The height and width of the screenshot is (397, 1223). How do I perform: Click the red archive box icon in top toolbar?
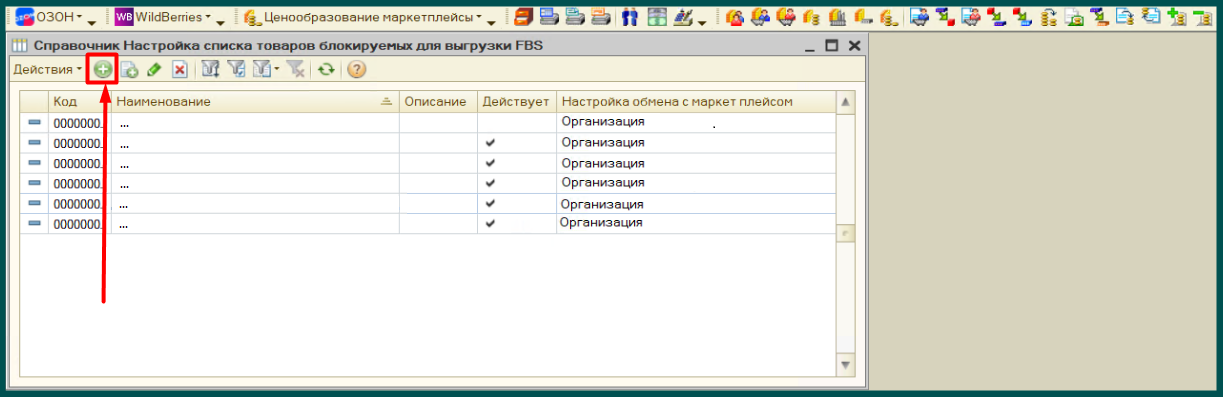[x=523, y=17]
